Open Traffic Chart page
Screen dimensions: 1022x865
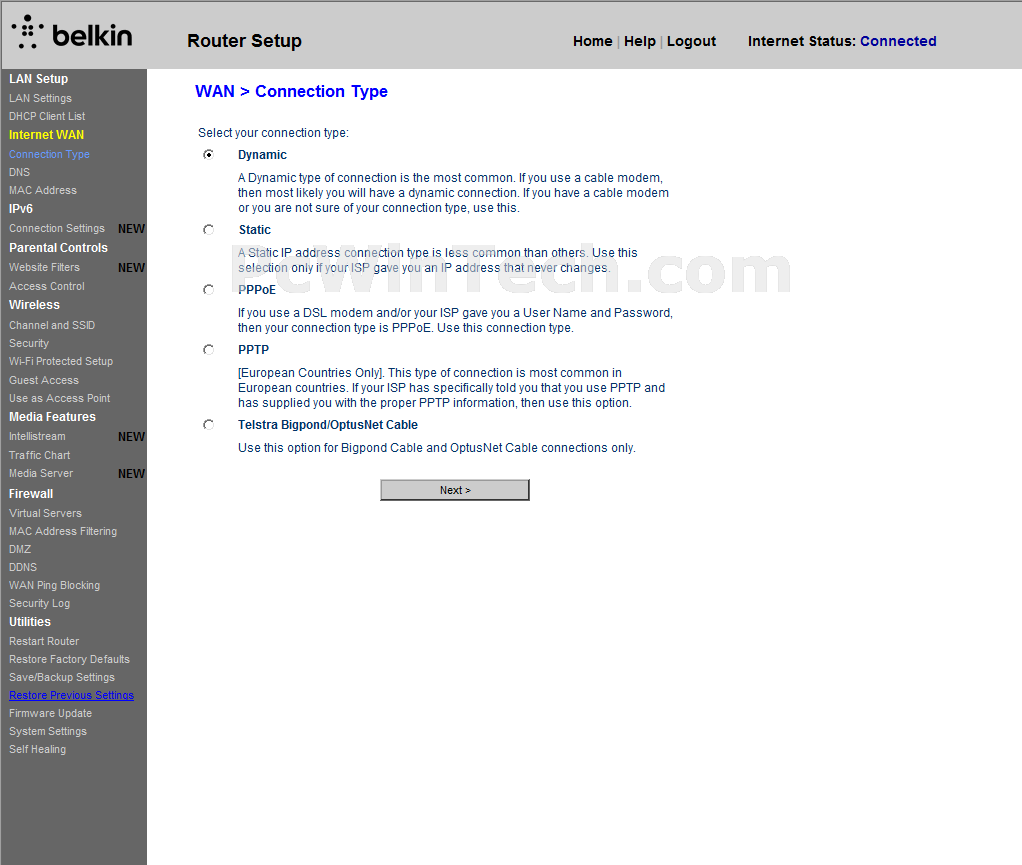click(x=40, y=455)
